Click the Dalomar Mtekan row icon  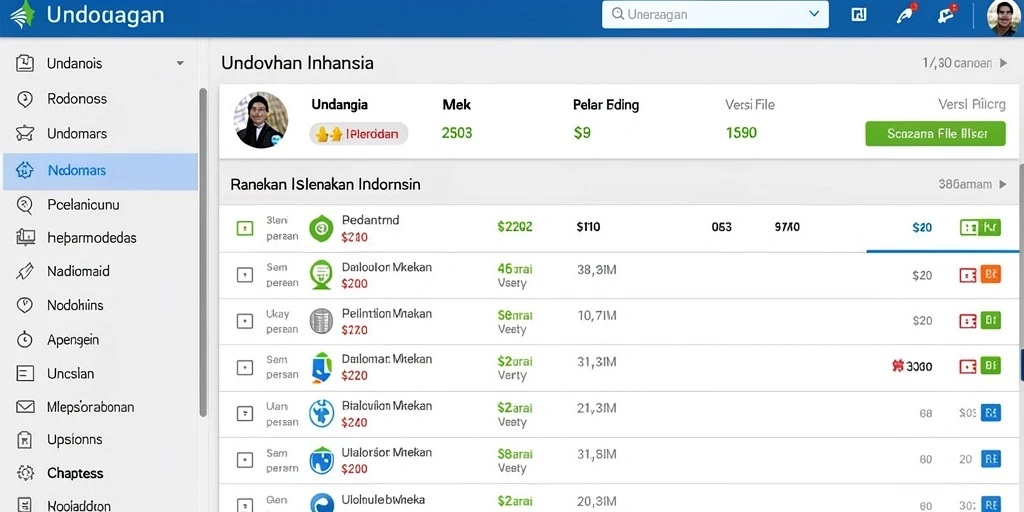321,367
